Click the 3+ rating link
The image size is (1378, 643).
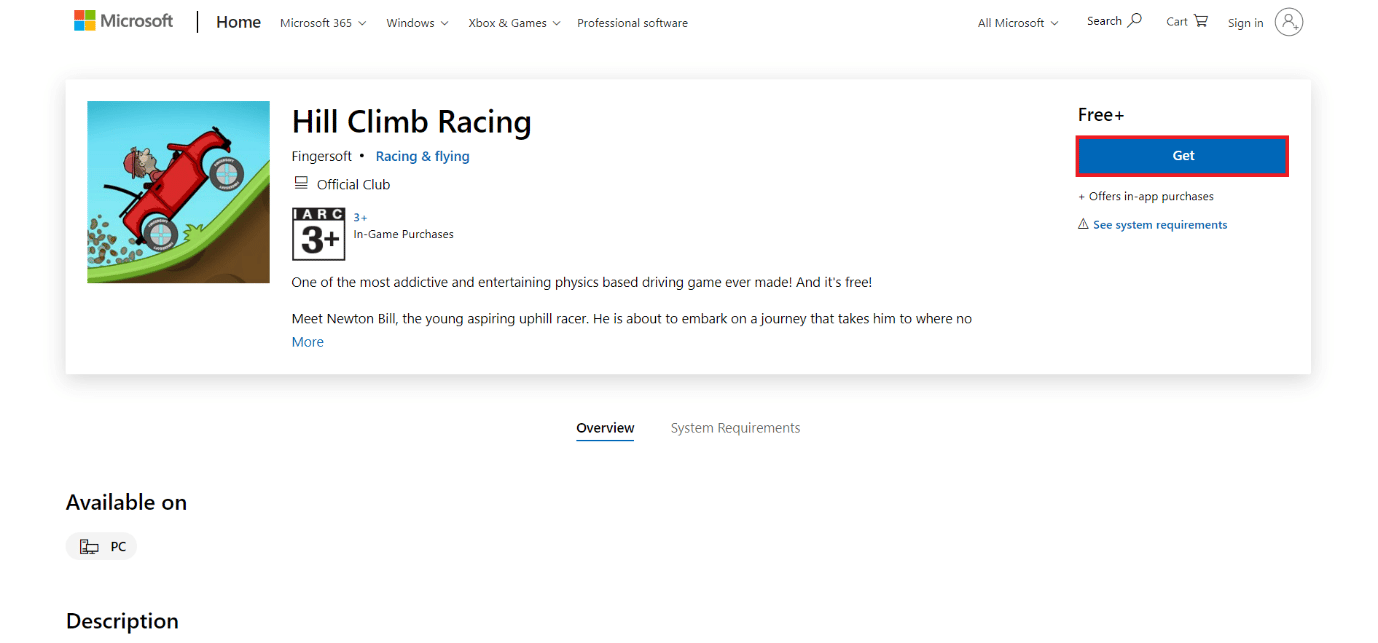360,217
